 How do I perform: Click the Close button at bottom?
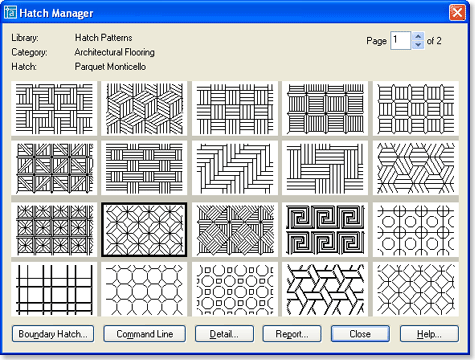tap(360, 334)
